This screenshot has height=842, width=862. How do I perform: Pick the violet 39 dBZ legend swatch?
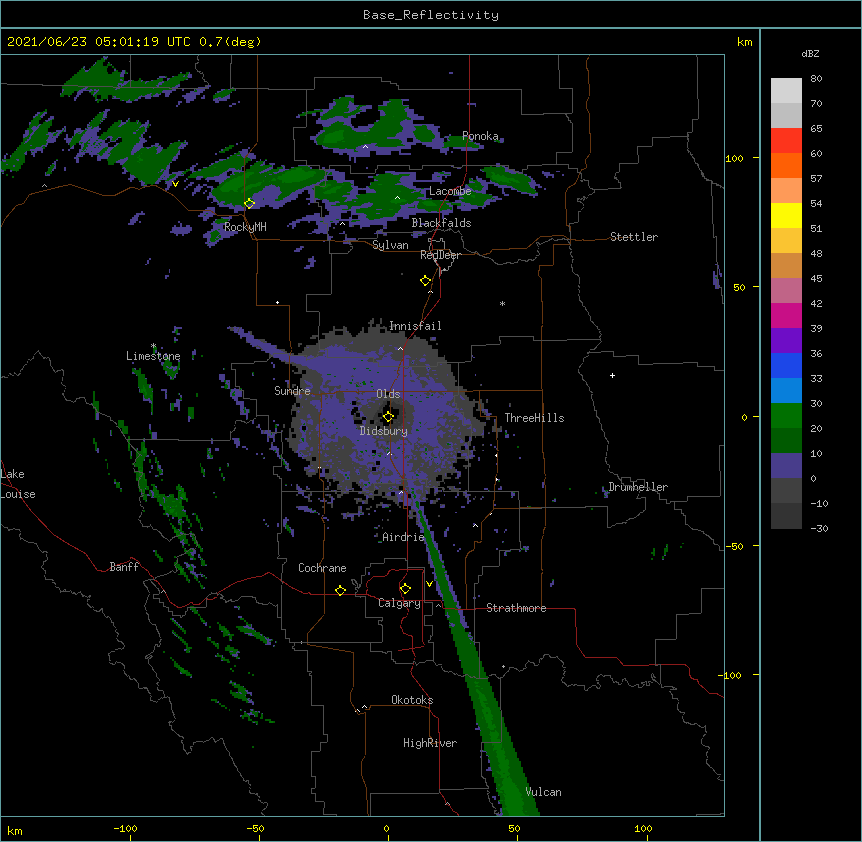(x=786, y=341)
